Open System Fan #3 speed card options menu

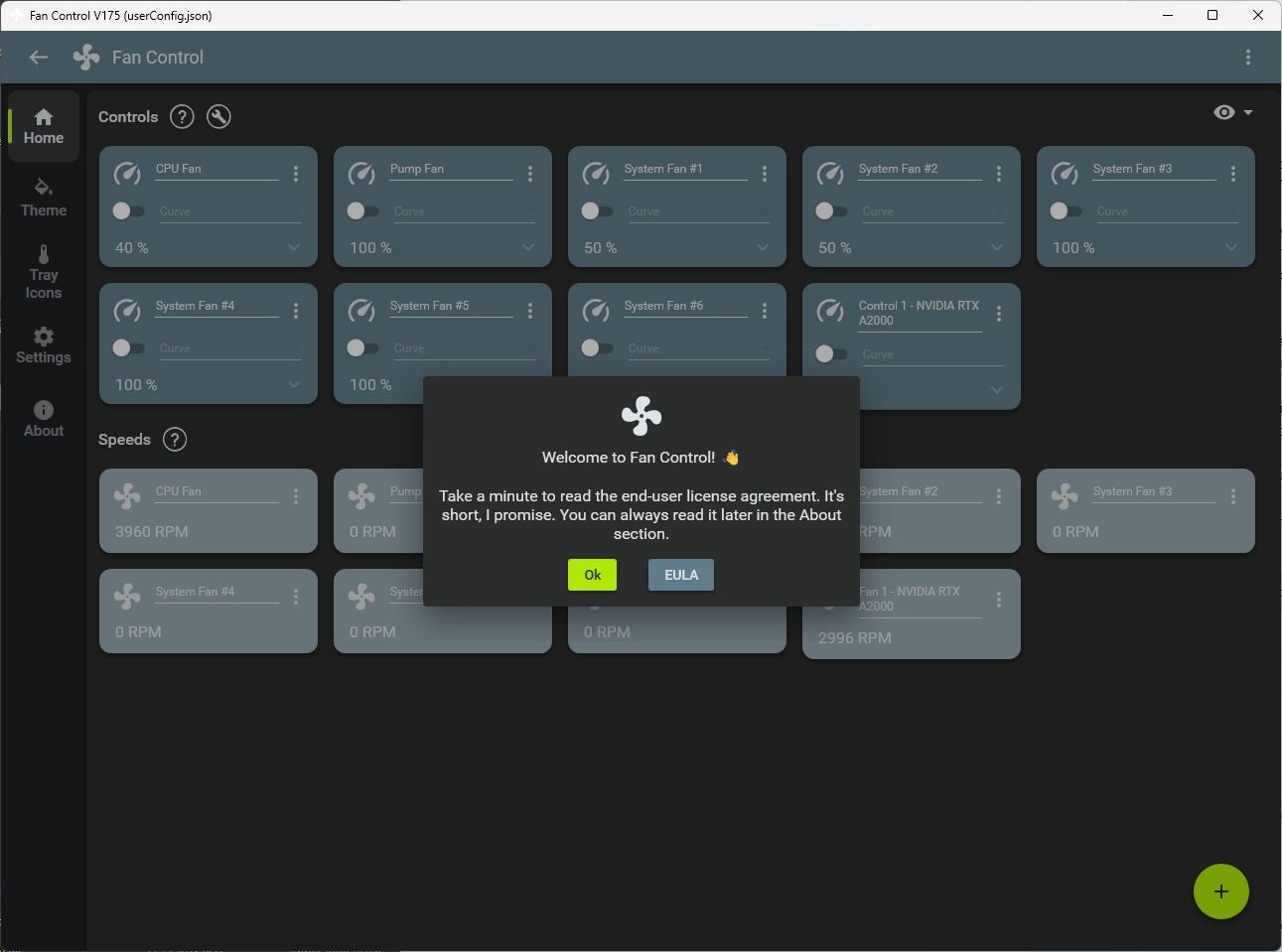point(1233,496)
